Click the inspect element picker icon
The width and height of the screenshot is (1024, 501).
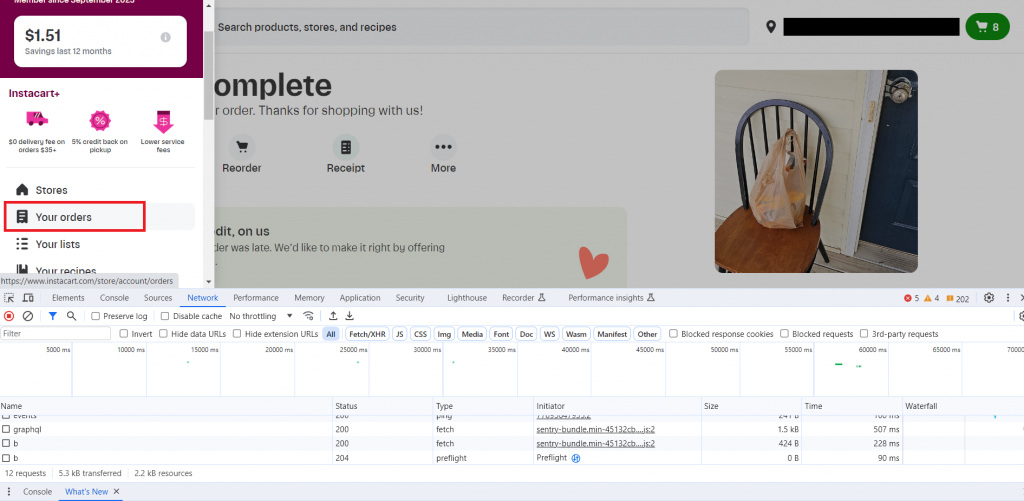[x=9, y=298]
